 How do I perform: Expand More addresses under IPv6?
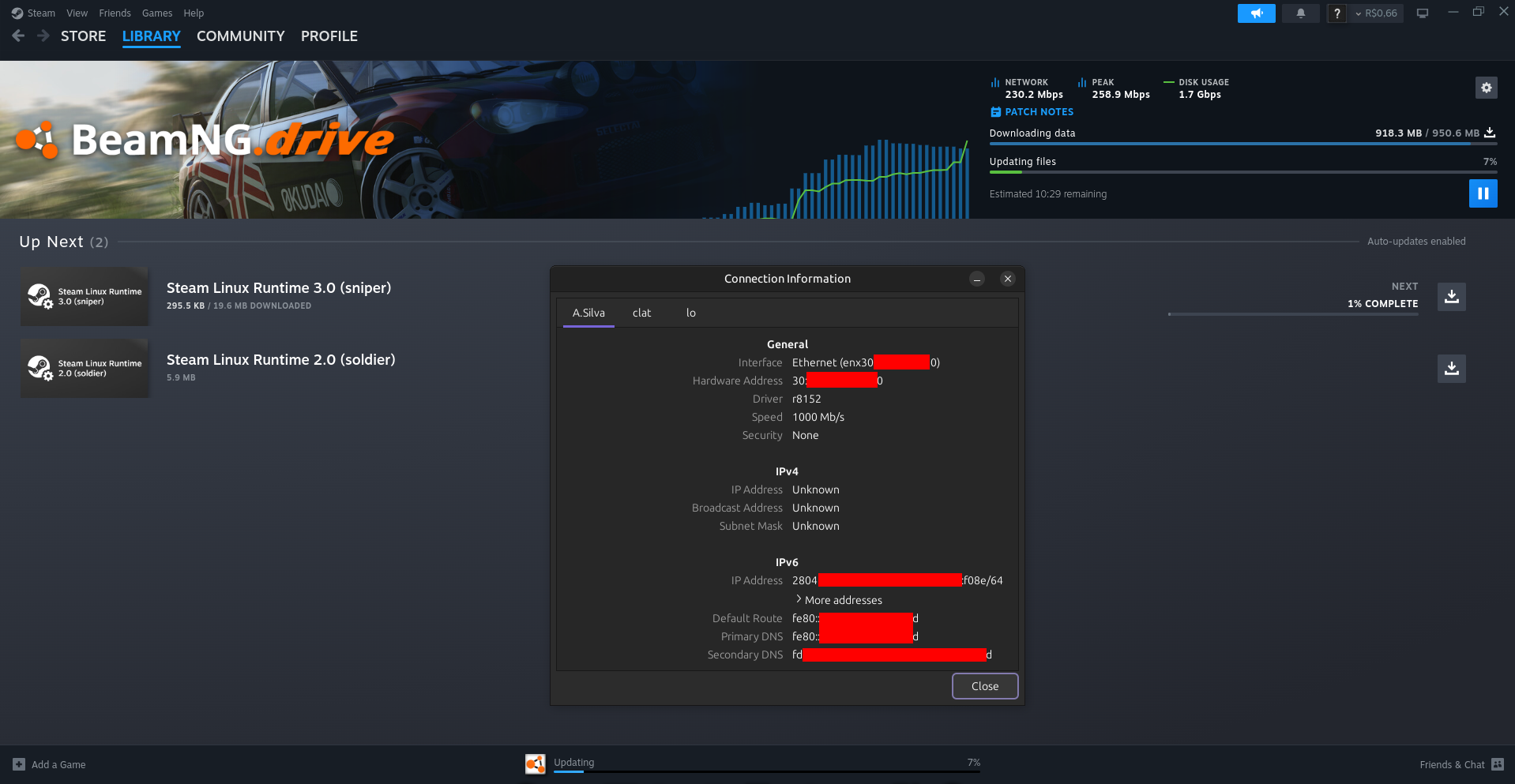[x=838, y=600]
